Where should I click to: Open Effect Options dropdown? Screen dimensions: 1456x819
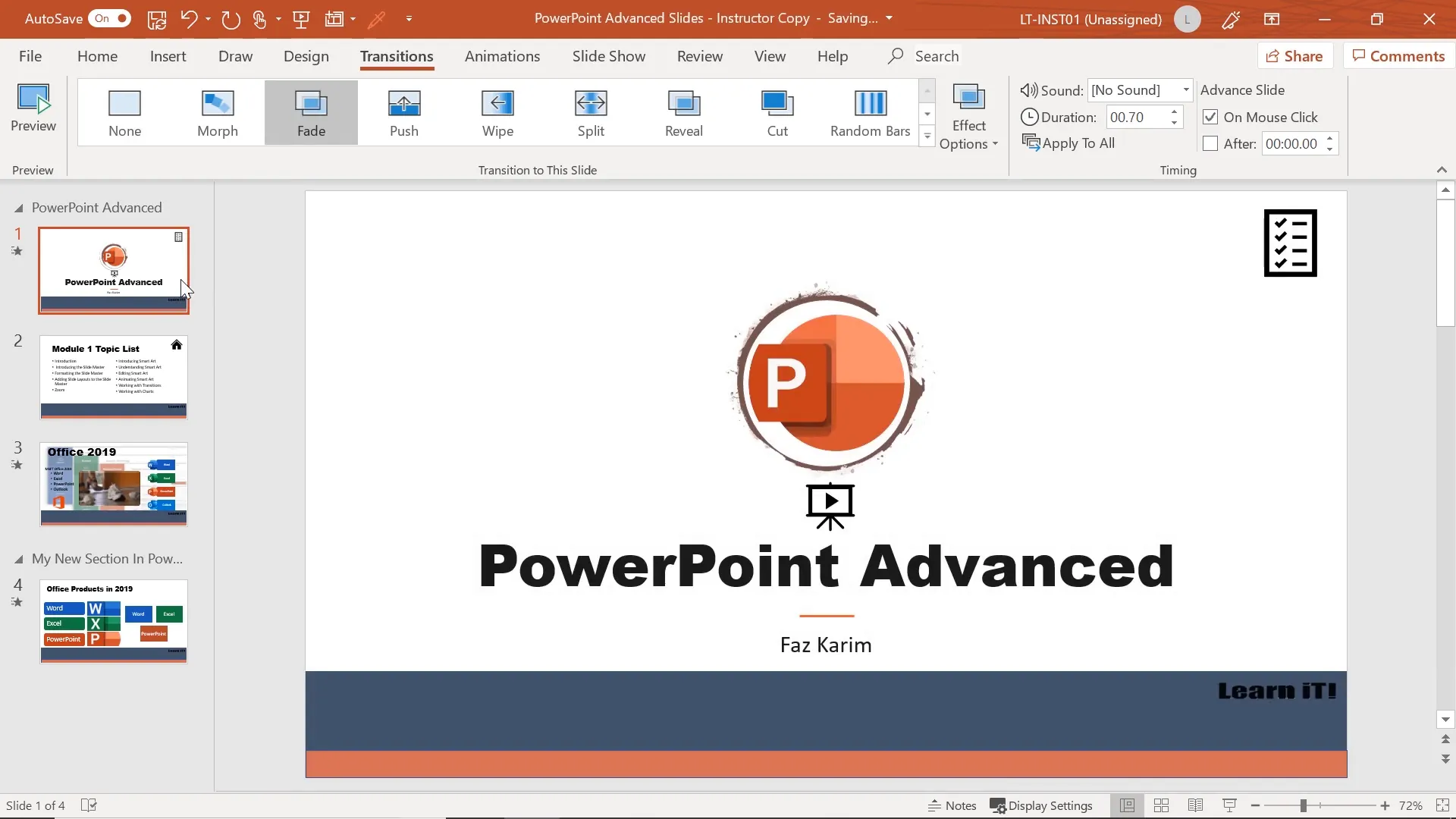[968, 117]
